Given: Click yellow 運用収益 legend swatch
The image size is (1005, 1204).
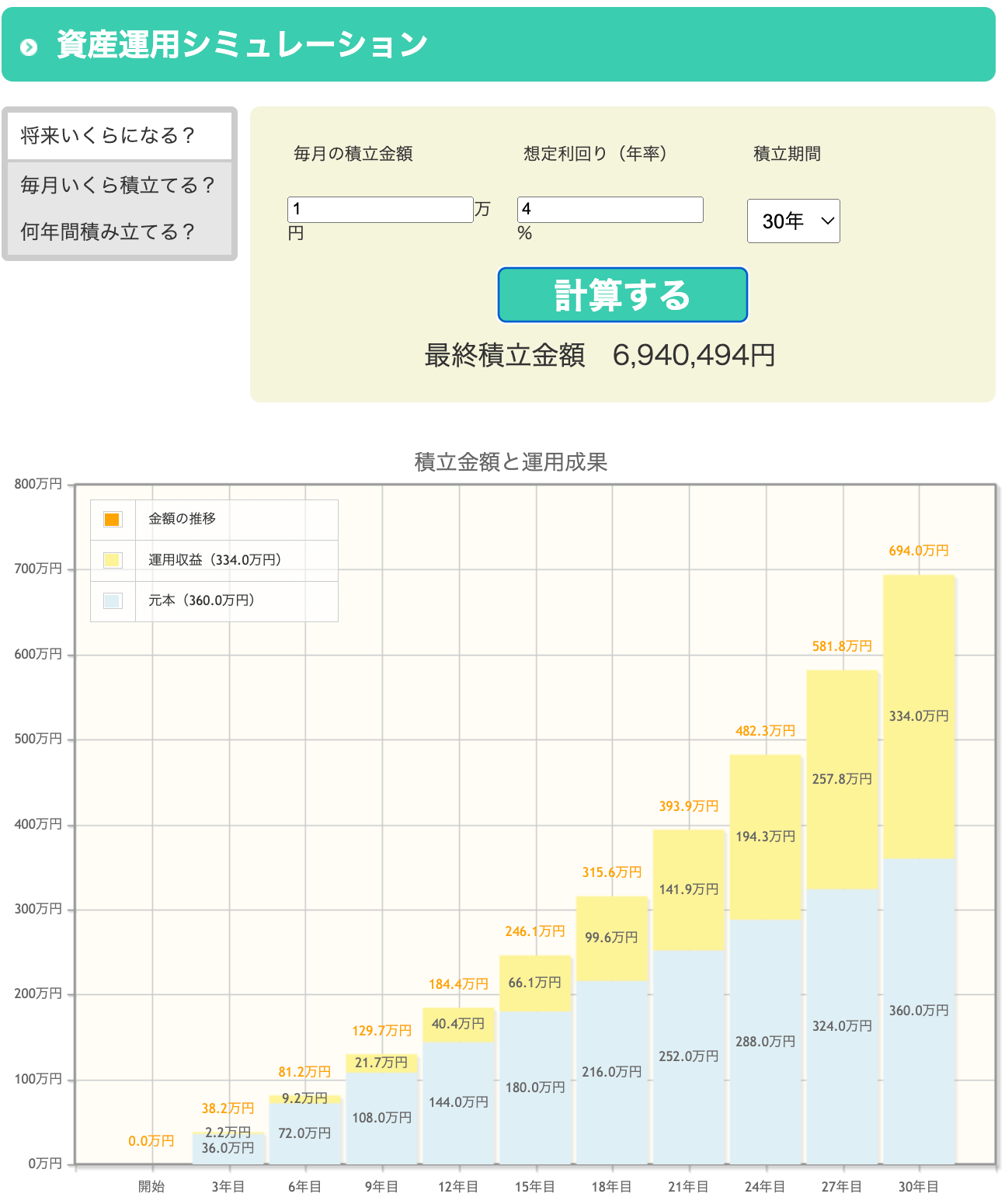Looking at the screenshot, I should tap(113, 560).
